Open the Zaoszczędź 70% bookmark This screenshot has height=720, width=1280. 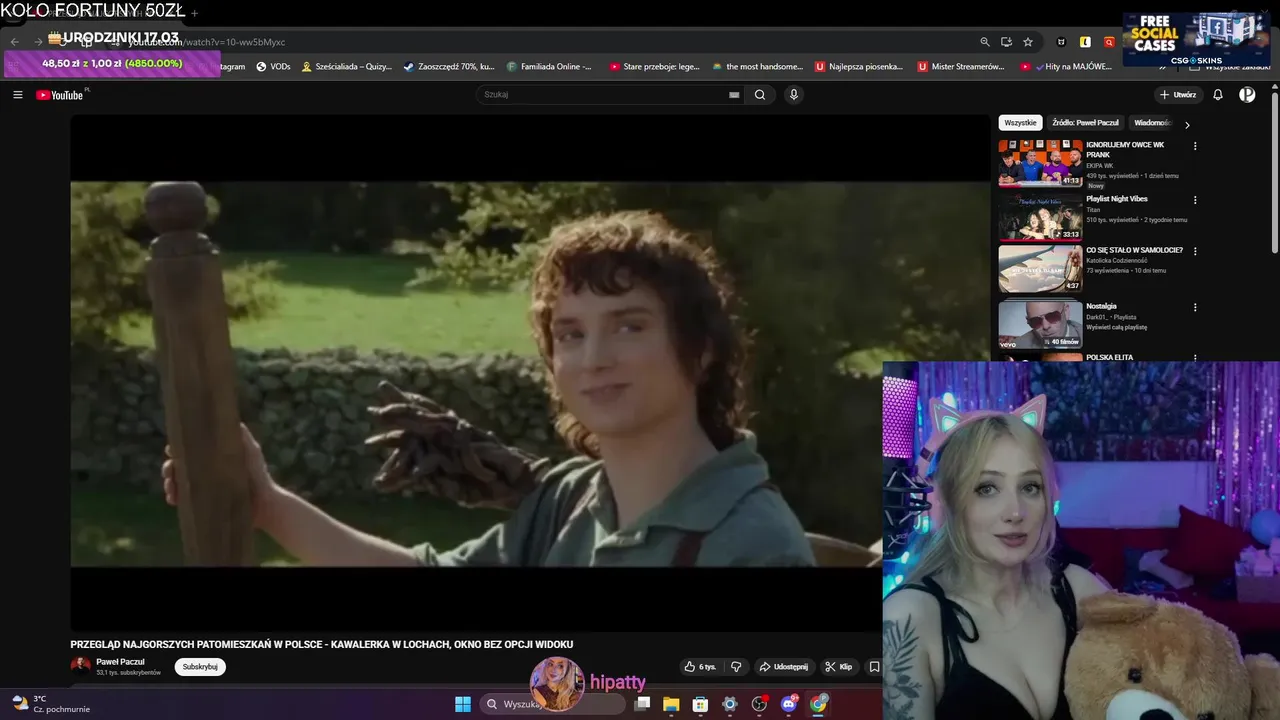click(449, 67)
